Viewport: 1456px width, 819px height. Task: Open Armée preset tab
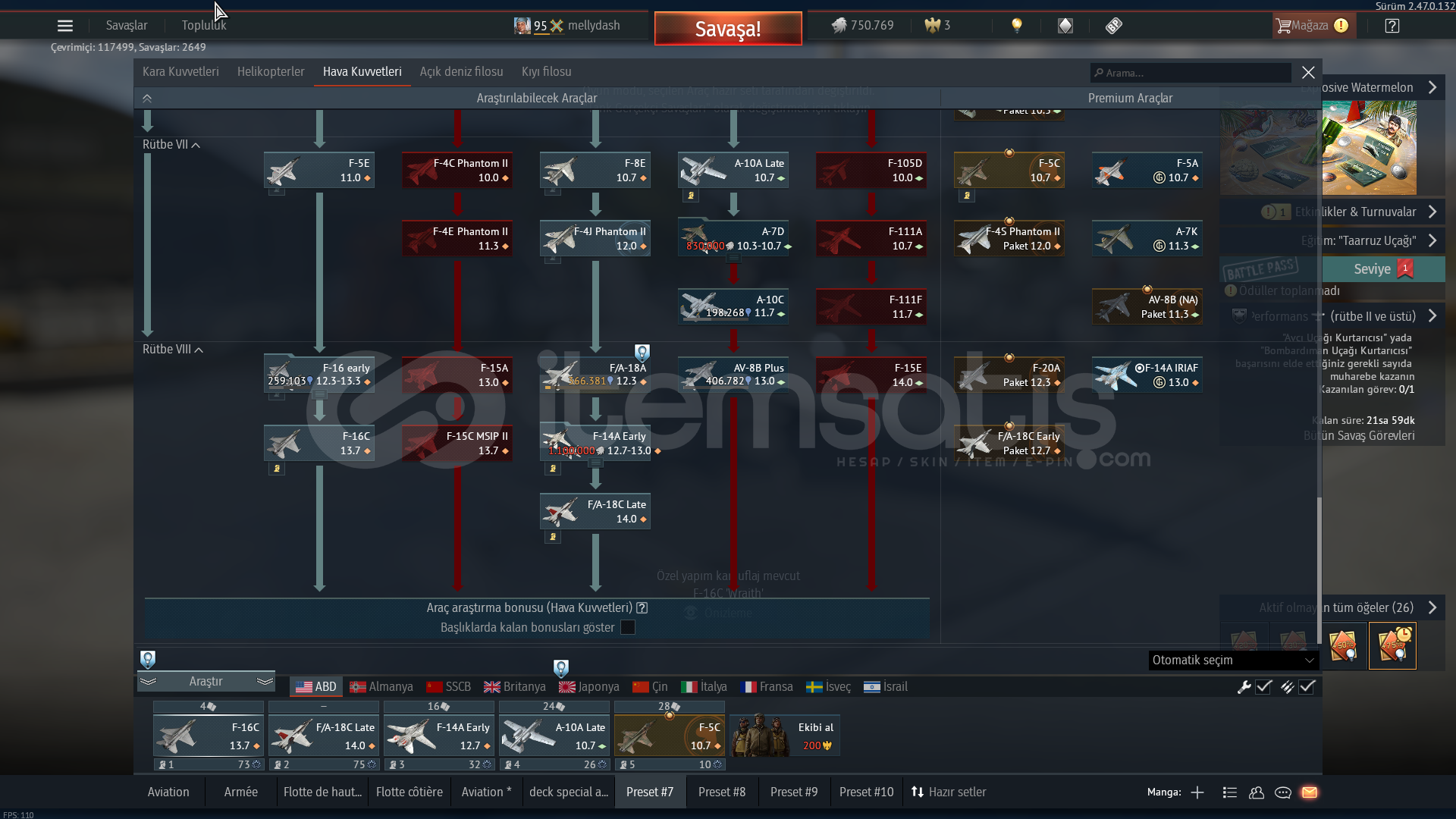pos(241,792)
